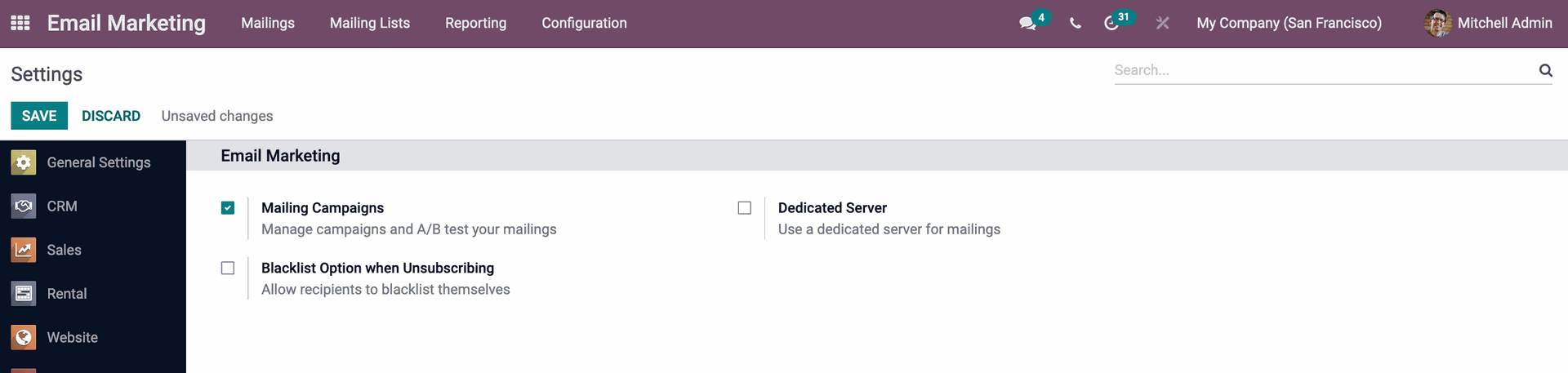
Task: Click the Dedicated Server label text
Action: click(832, 208)
